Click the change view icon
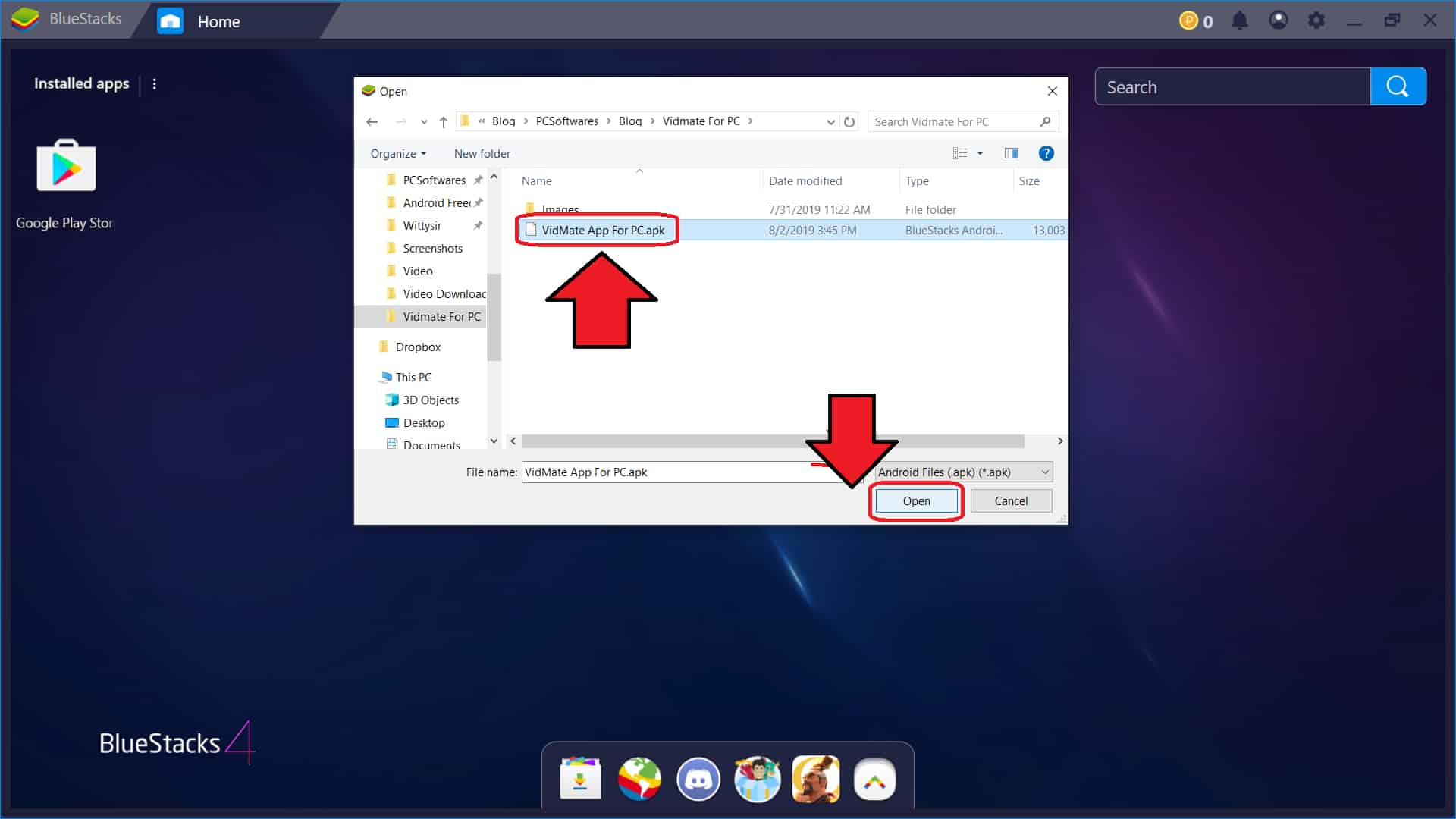 pyautogui.click(x=959, y=153)
